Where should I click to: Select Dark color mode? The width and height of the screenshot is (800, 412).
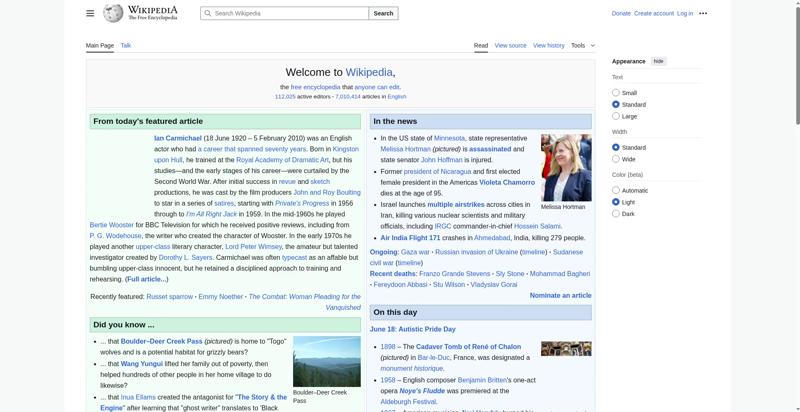(616, 214)
